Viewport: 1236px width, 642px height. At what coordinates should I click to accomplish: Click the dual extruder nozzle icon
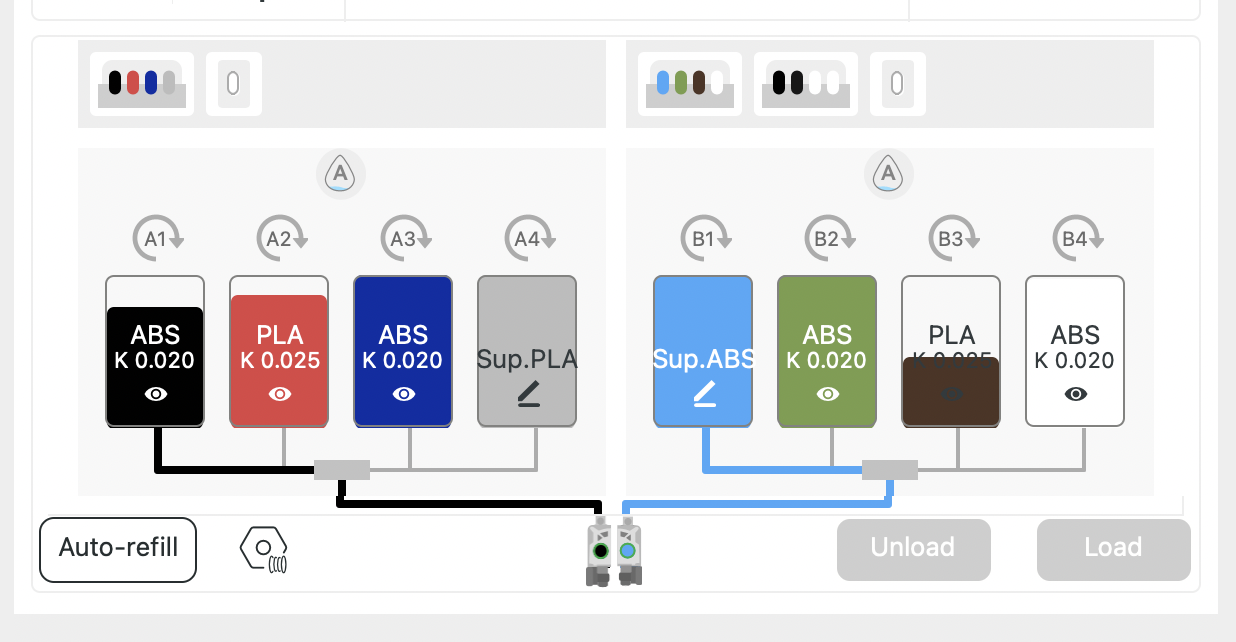click(x=613, y=551)
